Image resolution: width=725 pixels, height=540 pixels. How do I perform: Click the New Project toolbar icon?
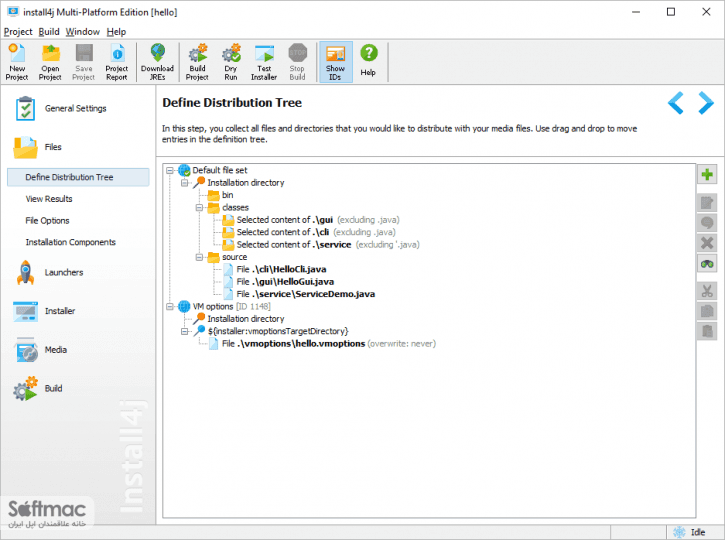coord(17,62)
